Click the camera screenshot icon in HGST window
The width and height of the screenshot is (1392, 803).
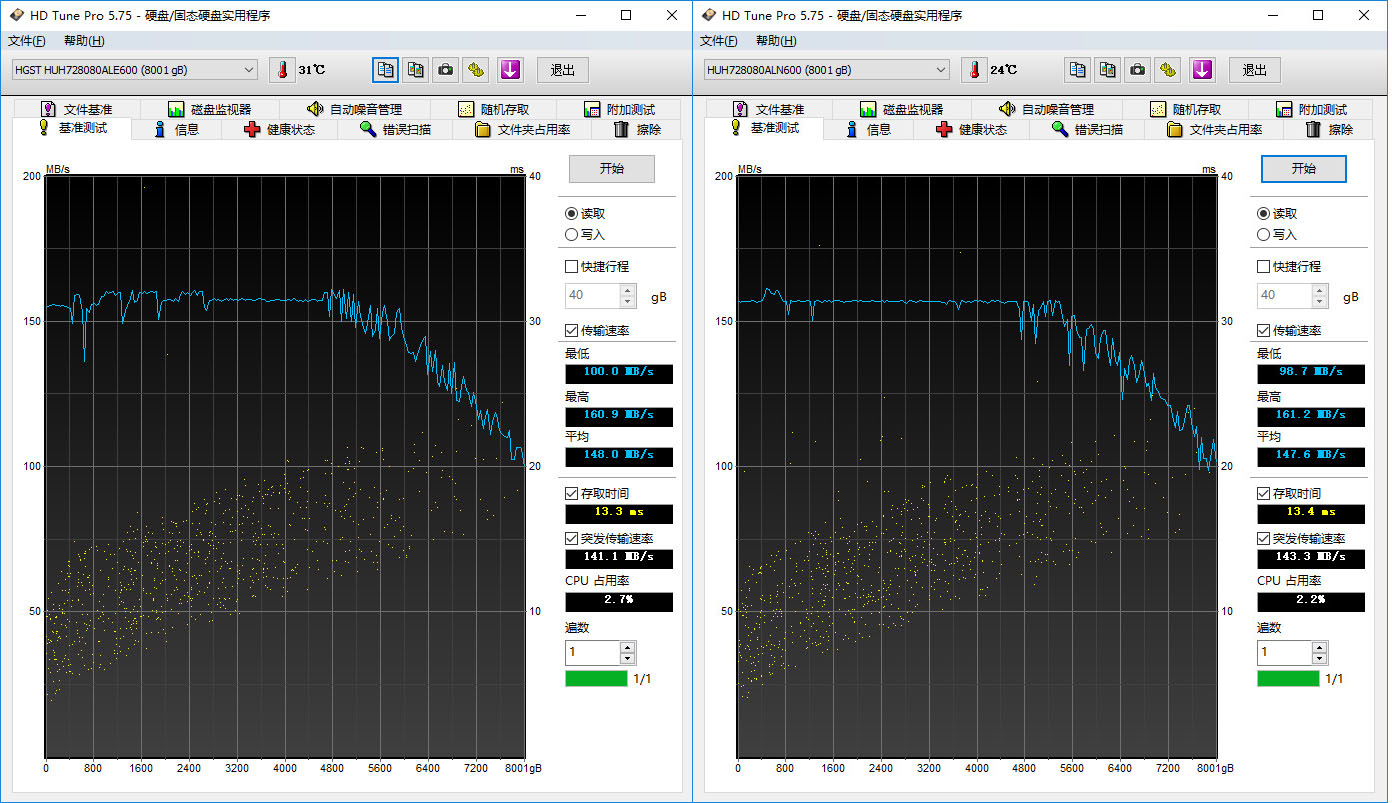pos(446,70)
